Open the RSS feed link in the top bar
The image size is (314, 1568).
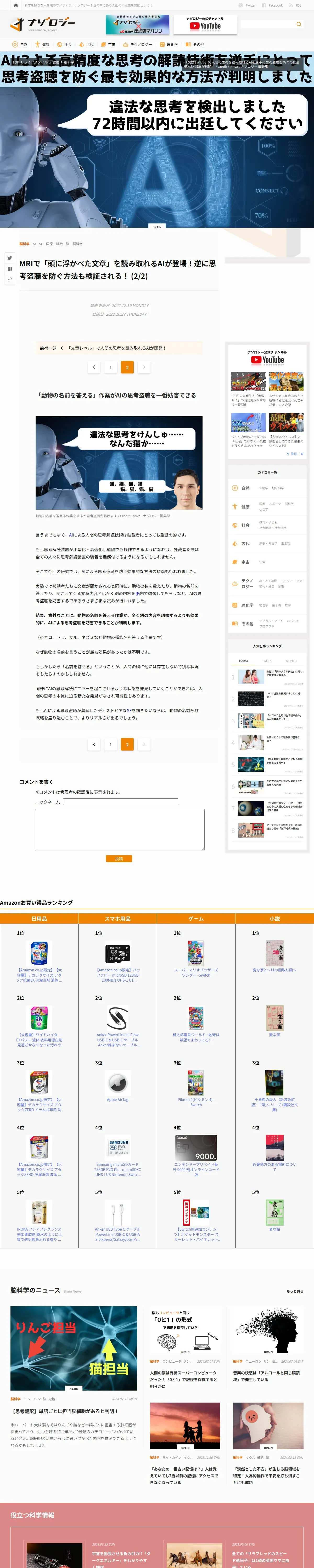(296, 5)
